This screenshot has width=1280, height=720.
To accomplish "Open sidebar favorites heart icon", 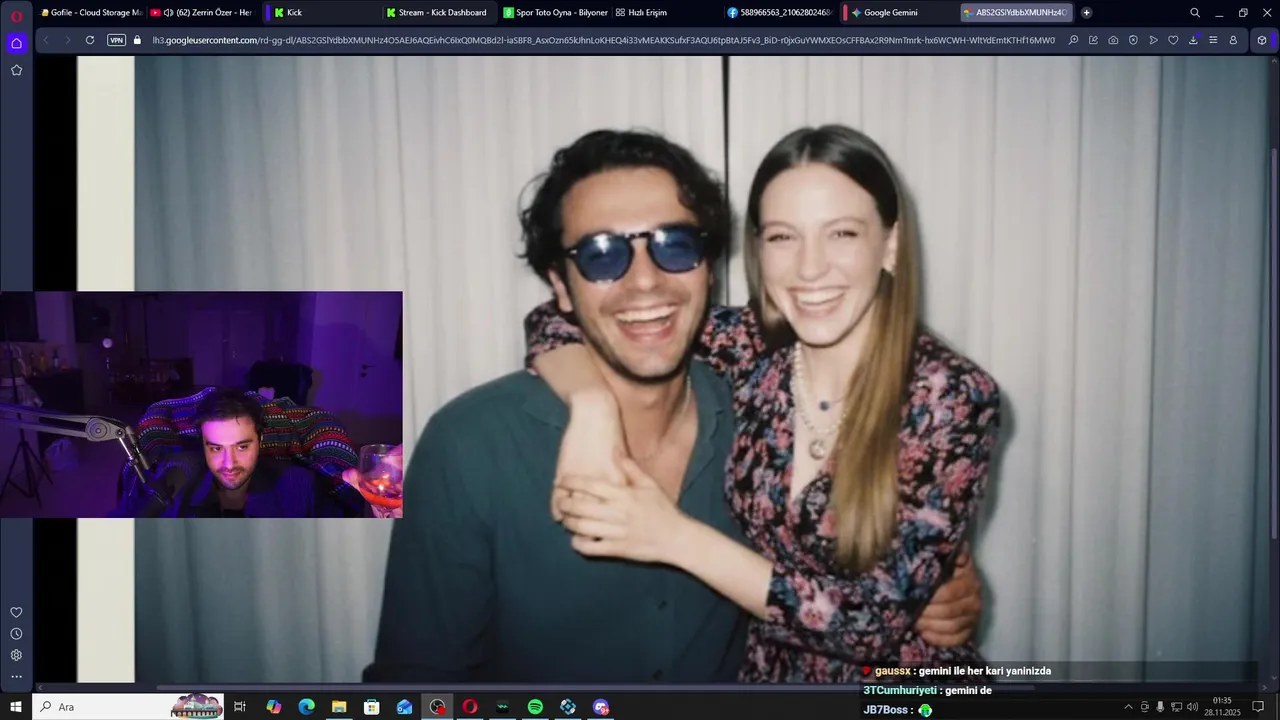I will coord(16,612).
